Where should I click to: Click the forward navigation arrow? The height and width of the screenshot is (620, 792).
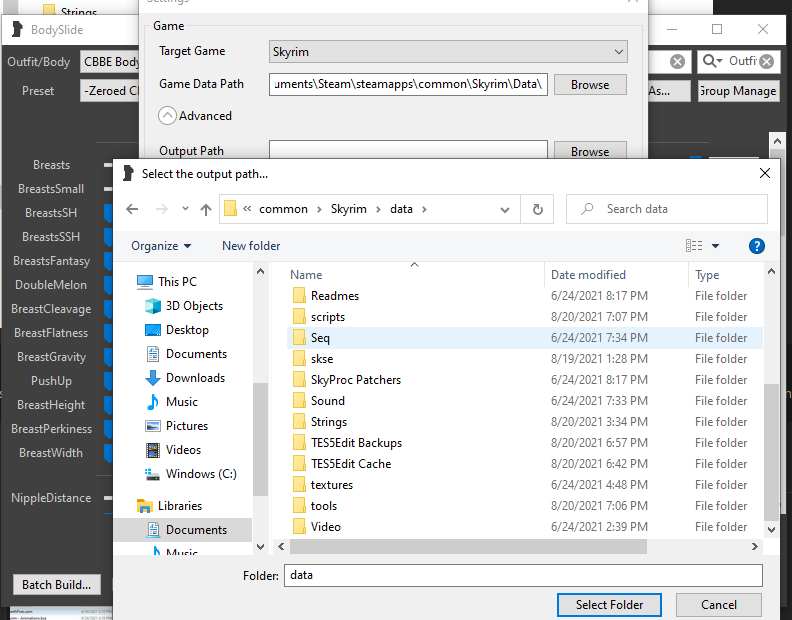[x=162, y=209]
